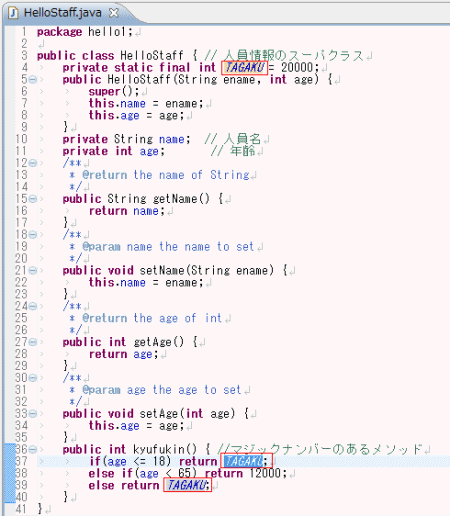Click the value 12000 on line 38
Screen dimensions: 450x516
265,473
